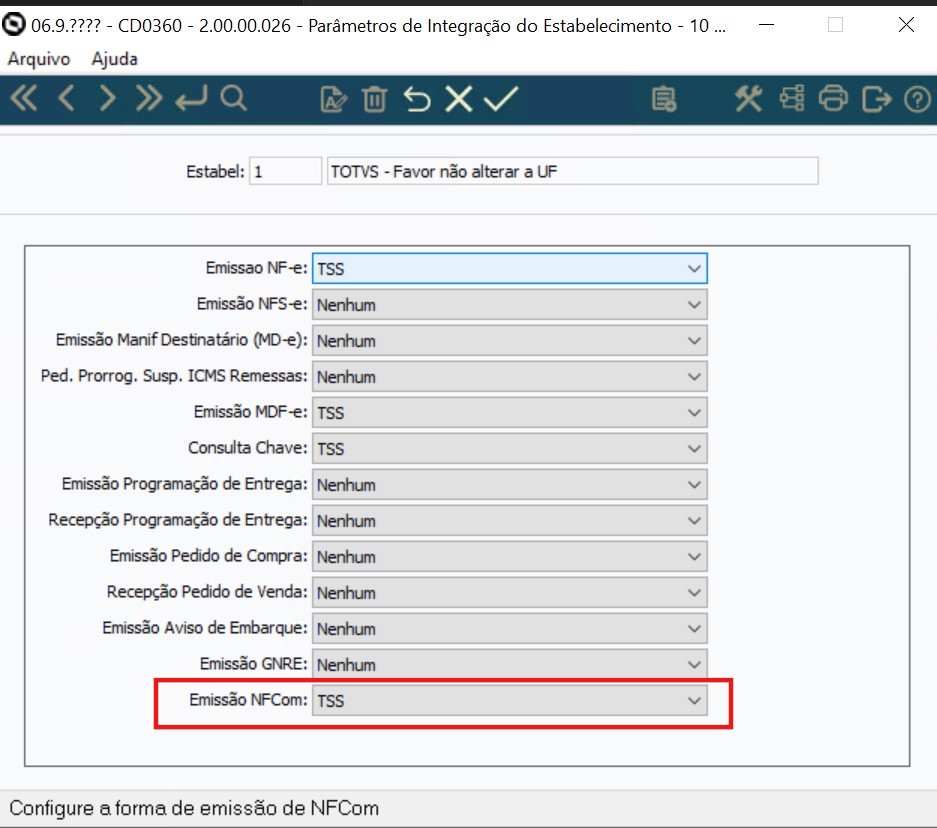Screen dimensions: 937x828
Task: Jump to the last record
Action: [x=148, y=99]
